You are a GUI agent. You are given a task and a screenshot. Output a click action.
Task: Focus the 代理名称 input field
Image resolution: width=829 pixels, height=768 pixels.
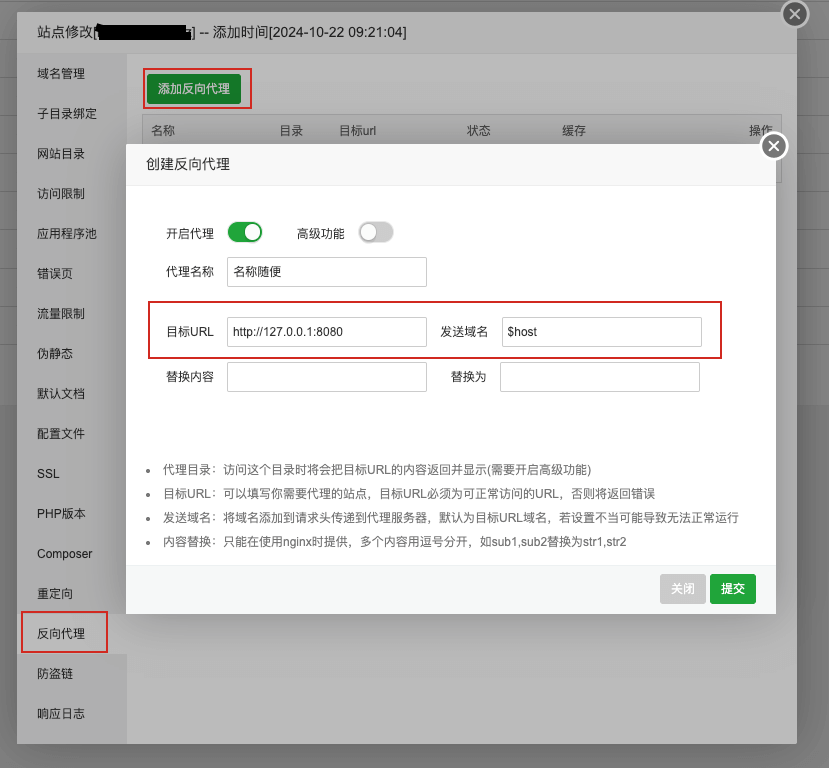tap(326, 272)
